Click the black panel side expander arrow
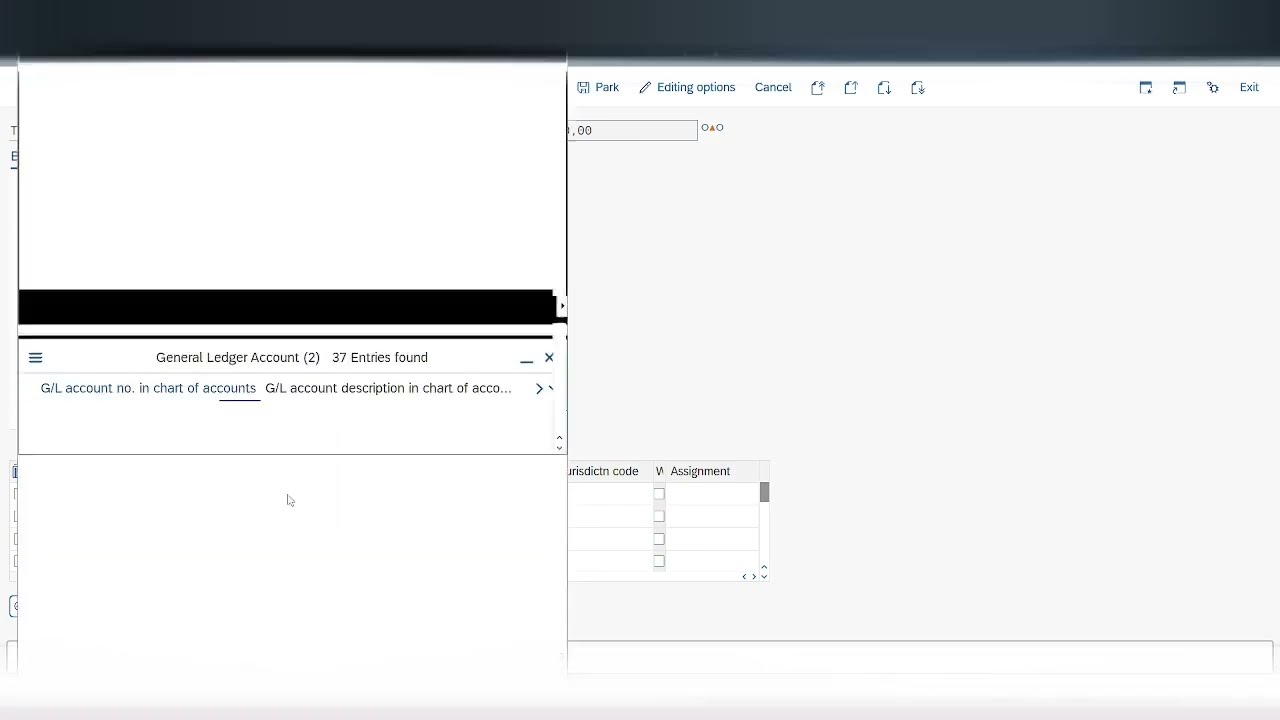 tap(562, 306)
